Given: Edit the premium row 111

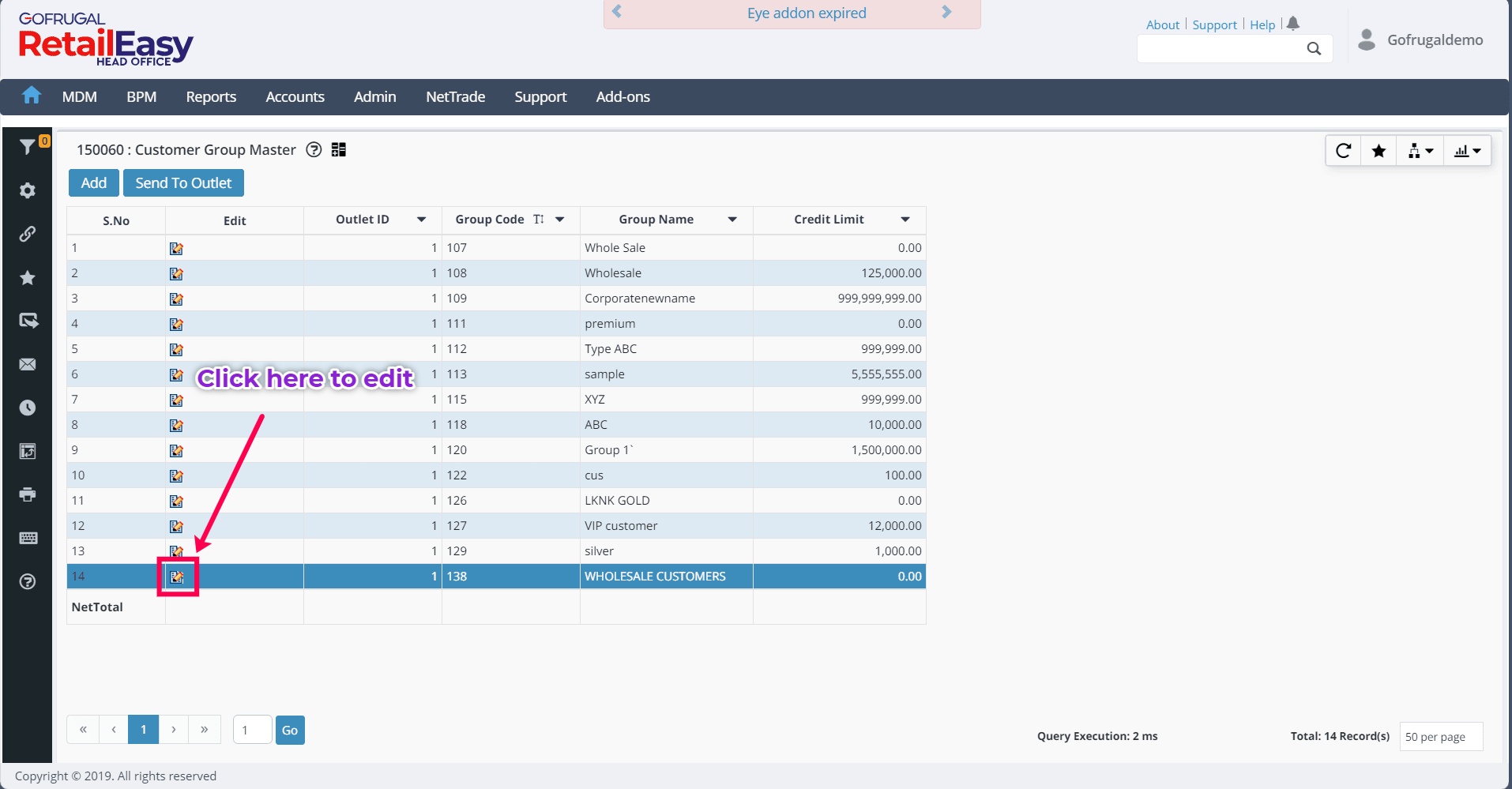Looking at the screenshot, I should click(x=176, y=324).
